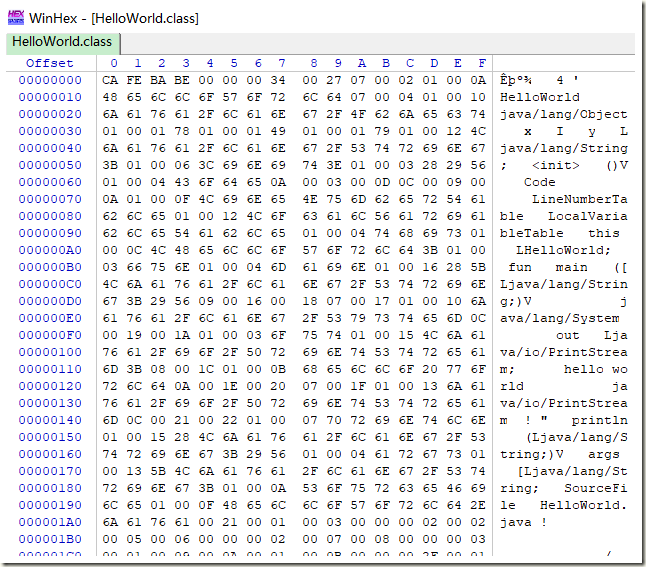The image size is (646, 567).
Task: Click offset 00000120 in the offset column
Action: [50, 386]
